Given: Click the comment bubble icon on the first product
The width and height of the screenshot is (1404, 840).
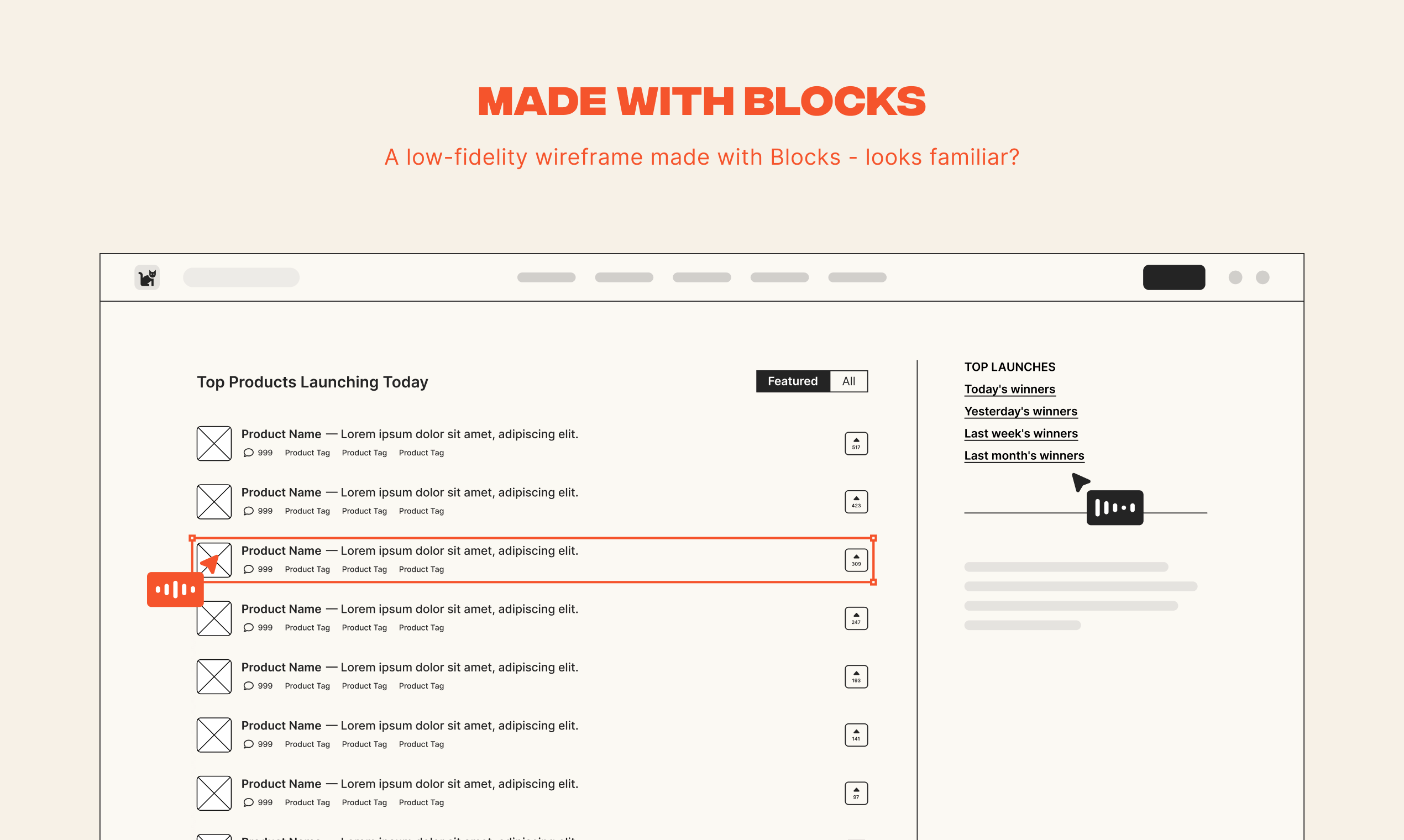Looking at the screenshot, I should click(248, 453).
